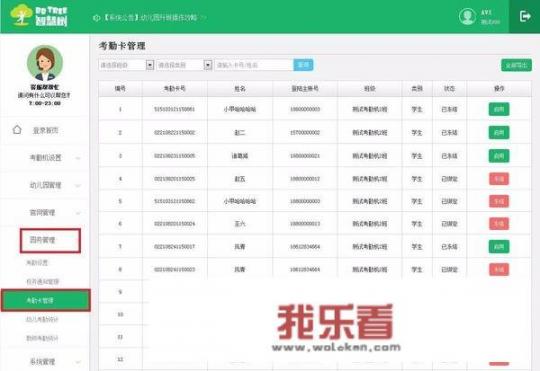Click the 姓名 column header
This screenshot has height=371, width=540.
pos(240,89)
